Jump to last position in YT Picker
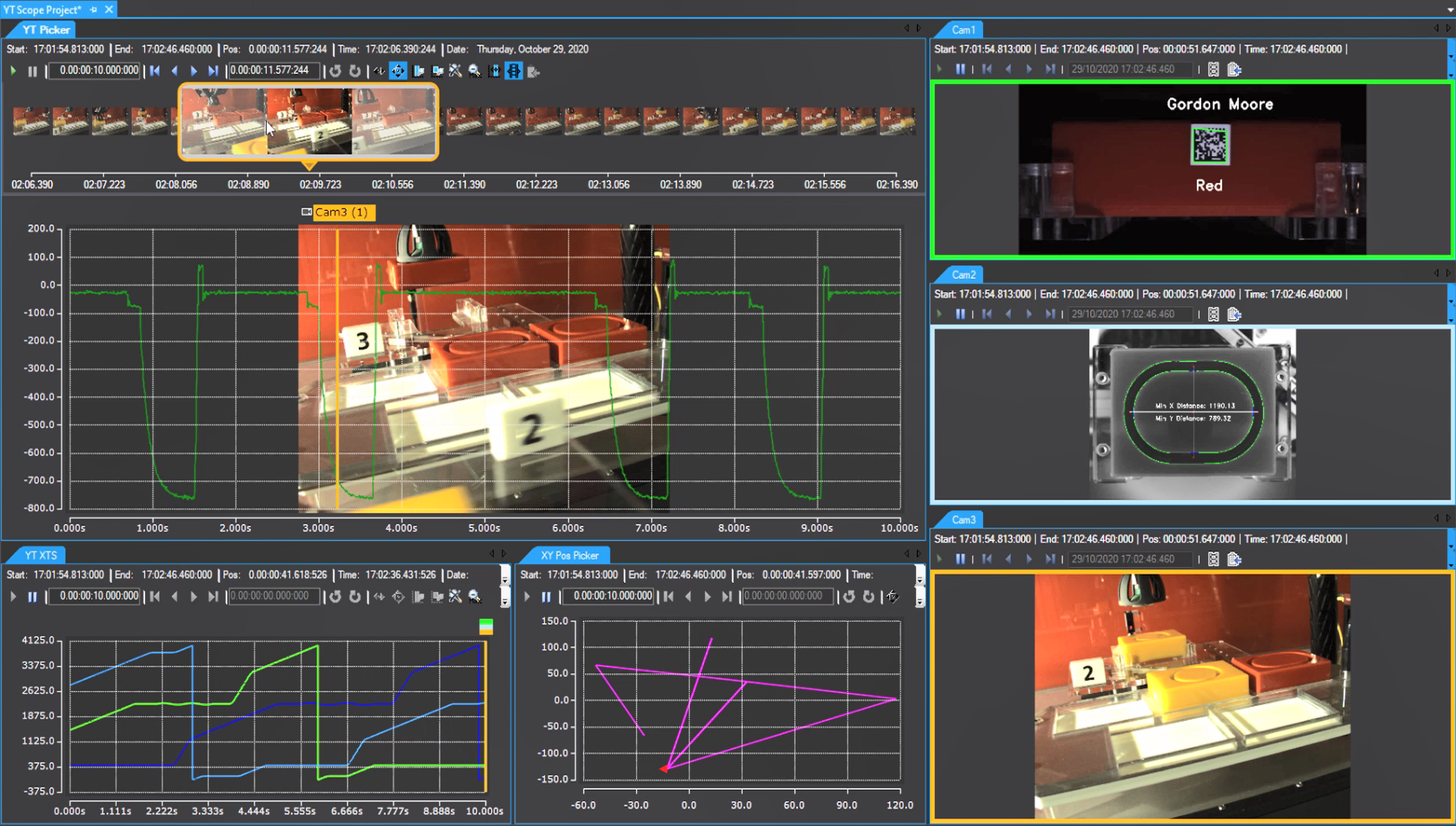 coord(213,70)
